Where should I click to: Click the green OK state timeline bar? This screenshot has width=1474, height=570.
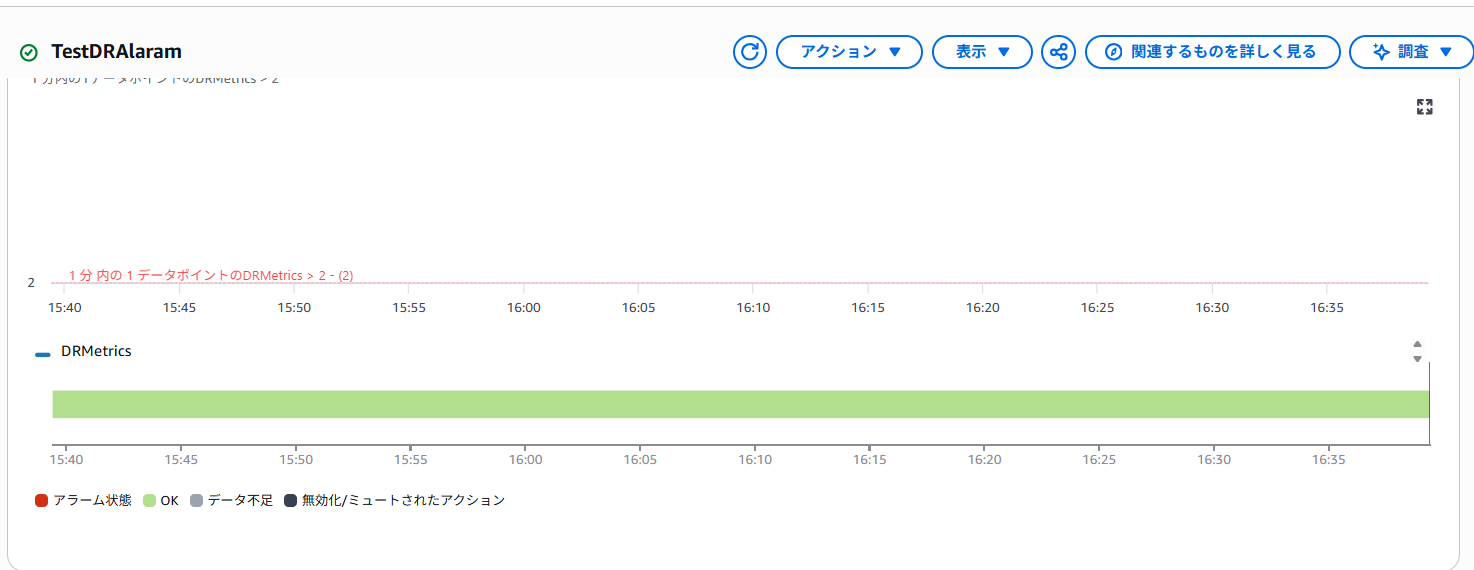coord(740,404)
